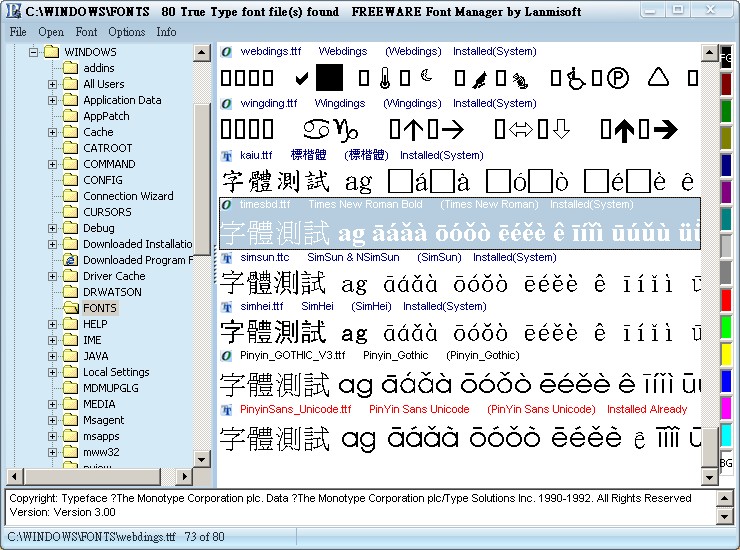The image size is (740, 550).
Task: Click font list scroll down arrow
Action: [x=709, y=477]
